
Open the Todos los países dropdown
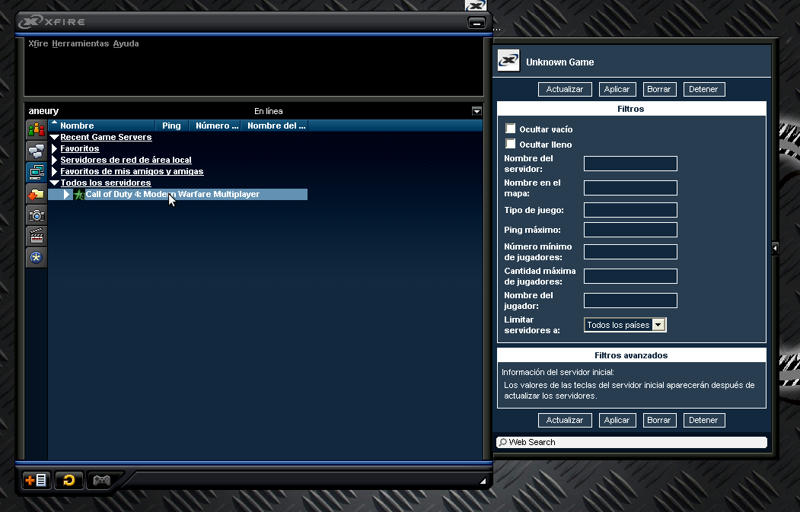pos(659,325)
